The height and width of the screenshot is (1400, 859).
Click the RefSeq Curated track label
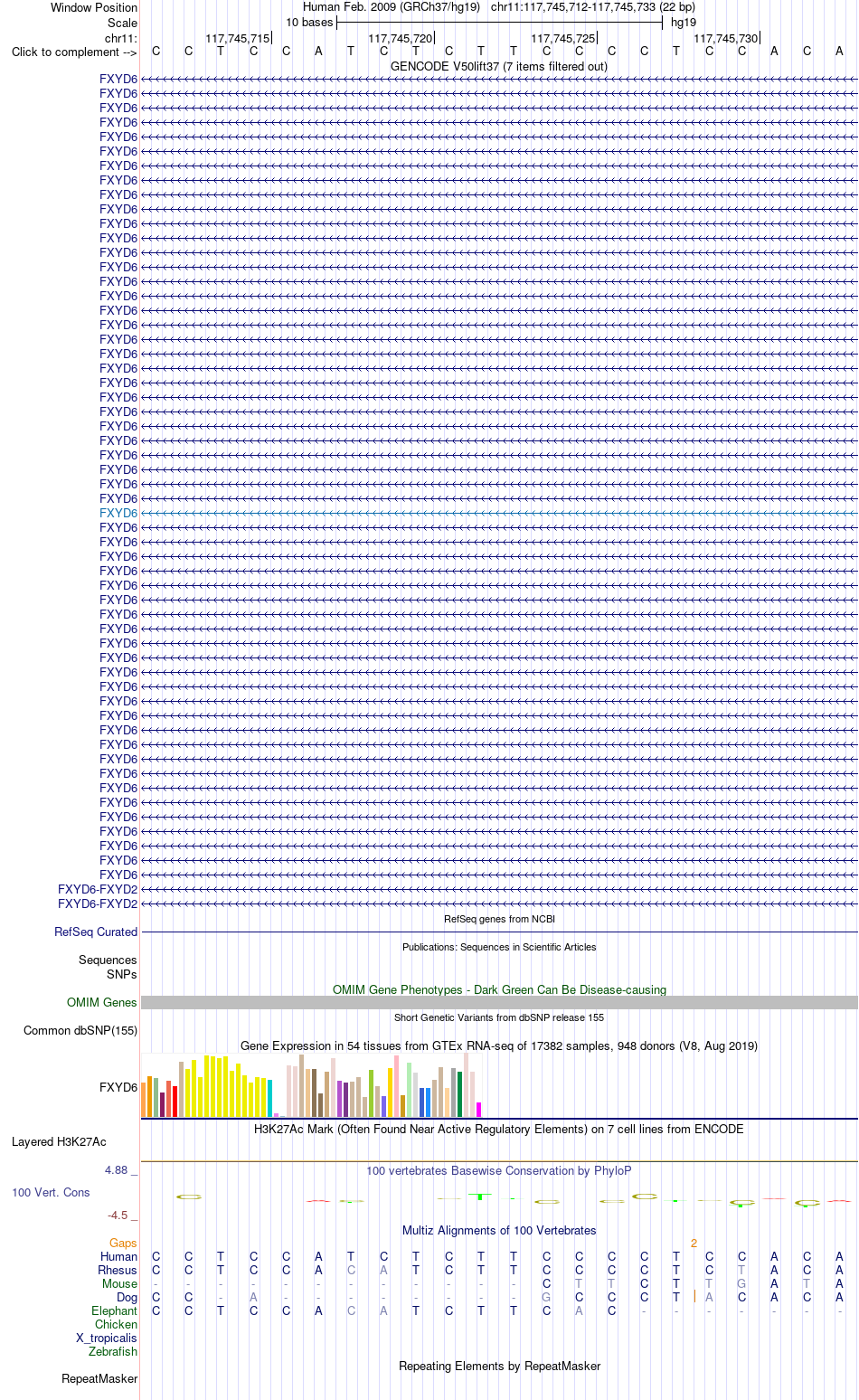[x=96, y=932]
